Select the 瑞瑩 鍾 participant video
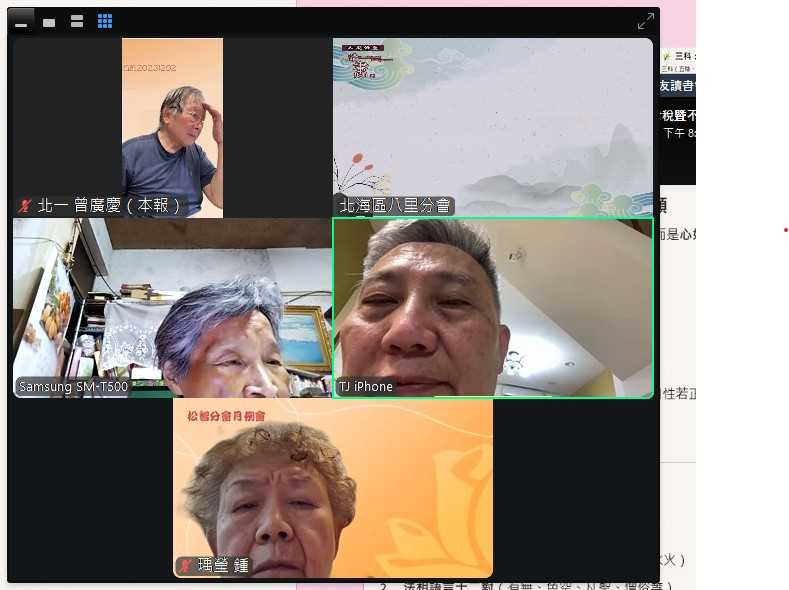The height and width of the screenshot is (590, 789). tap(332, 480)
